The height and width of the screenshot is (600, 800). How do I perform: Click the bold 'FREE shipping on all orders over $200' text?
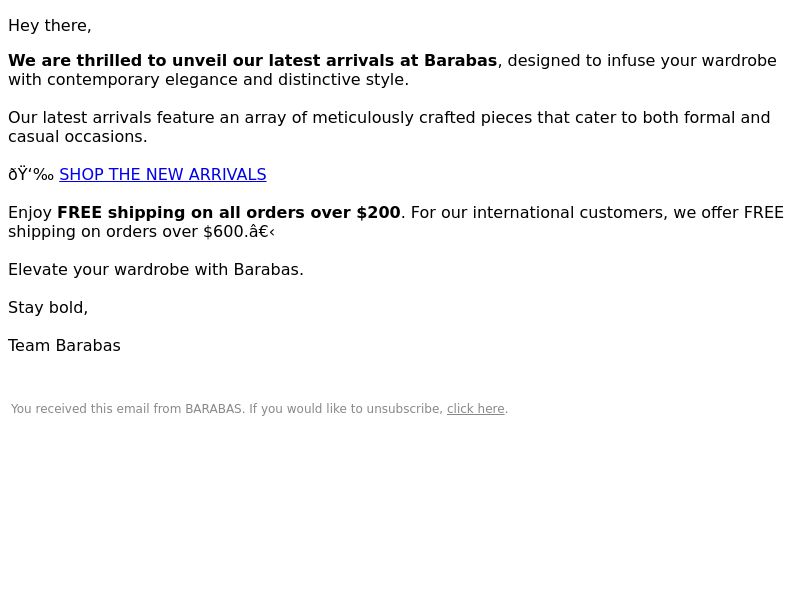(x=229, y=212)
